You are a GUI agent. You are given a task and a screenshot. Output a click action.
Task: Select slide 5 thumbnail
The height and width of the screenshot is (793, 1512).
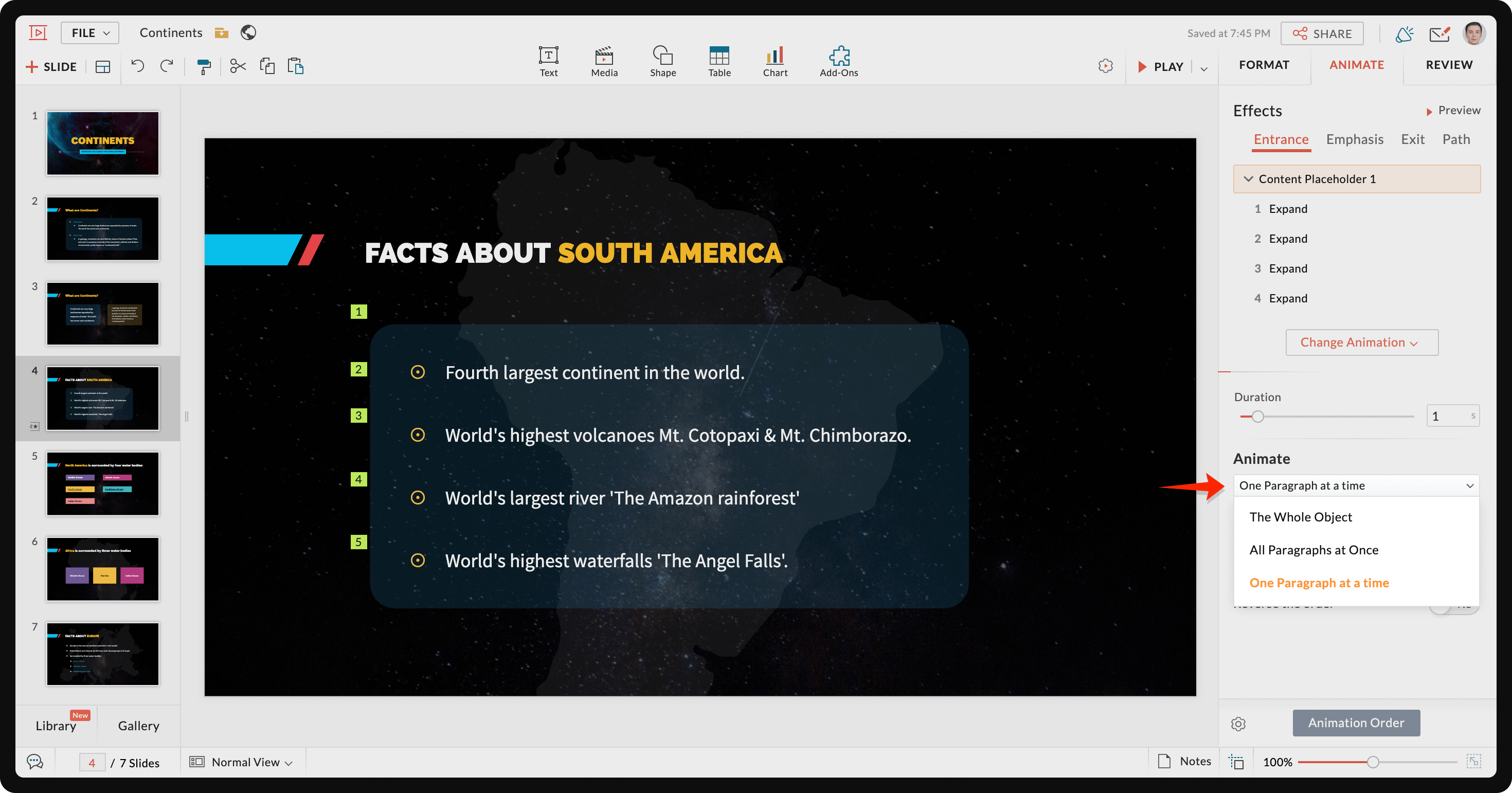pyautogui.click(x=103, y=483)
